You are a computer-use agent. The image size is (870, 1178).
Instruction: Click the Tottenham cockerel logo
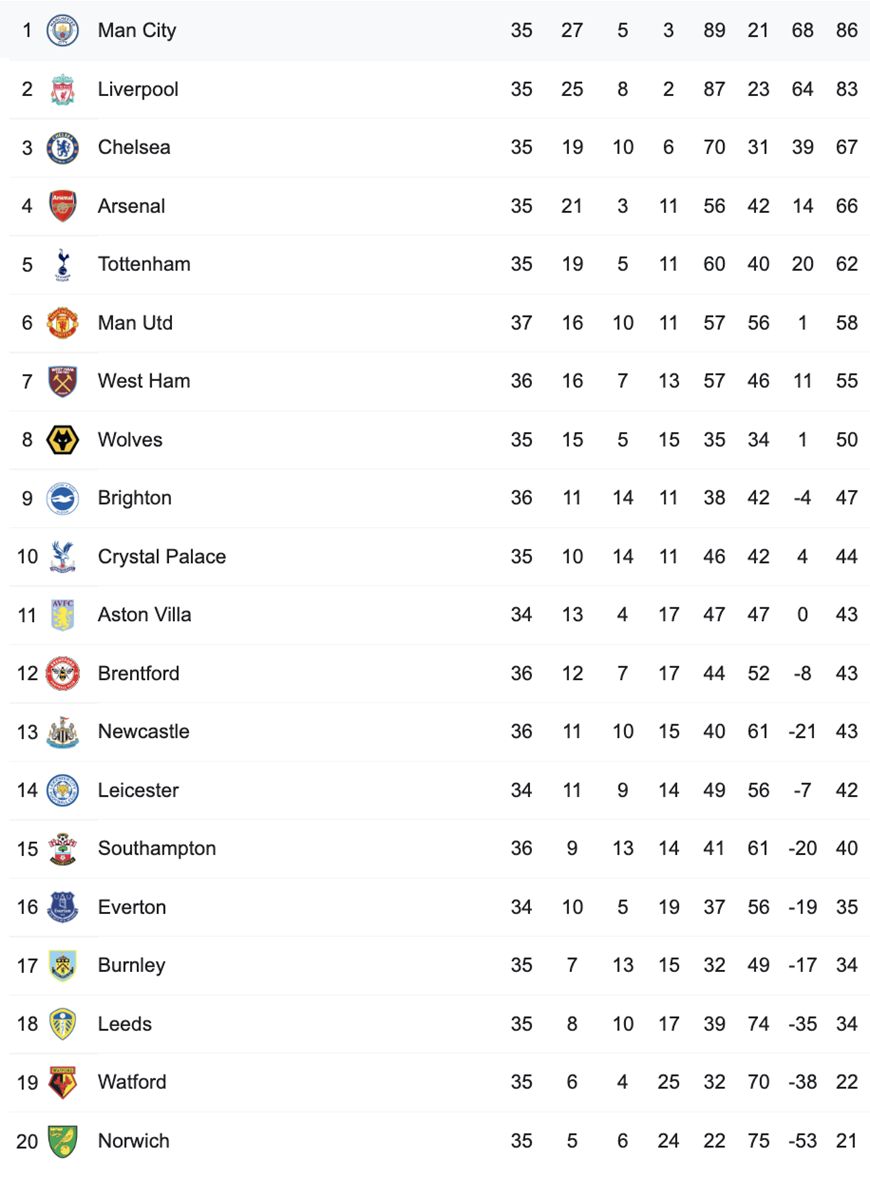point(62,264)
